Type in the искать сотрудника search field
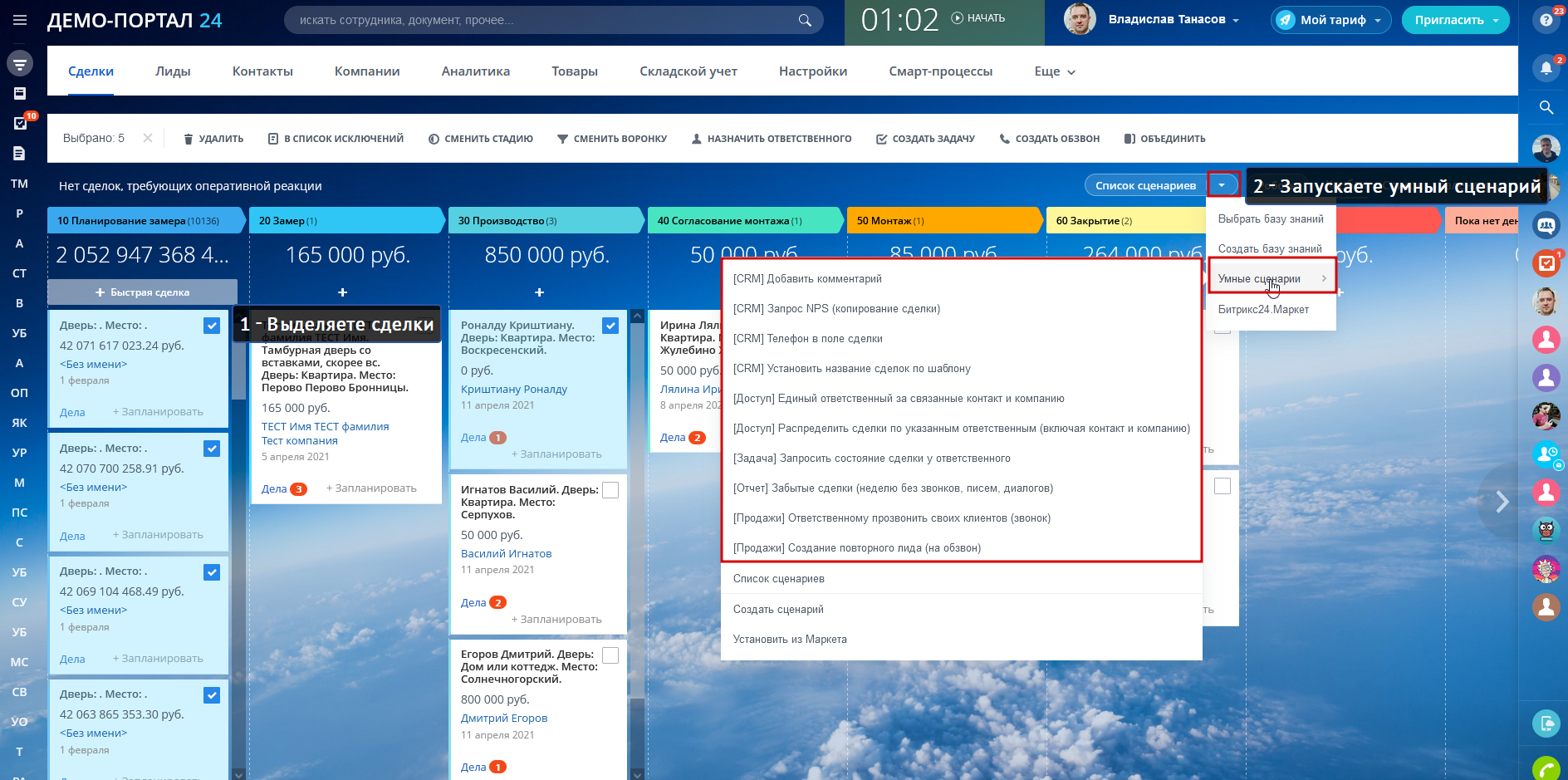The image size is (1568, 780). point(540,20)
